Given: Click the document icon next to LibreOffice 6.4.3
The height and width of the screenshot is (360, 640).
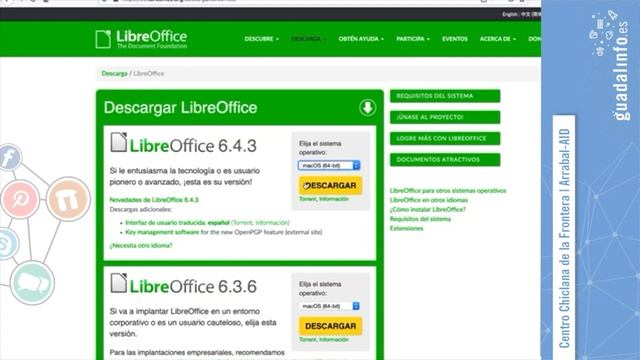Looking at the screenshot, I should pos(118,142).
